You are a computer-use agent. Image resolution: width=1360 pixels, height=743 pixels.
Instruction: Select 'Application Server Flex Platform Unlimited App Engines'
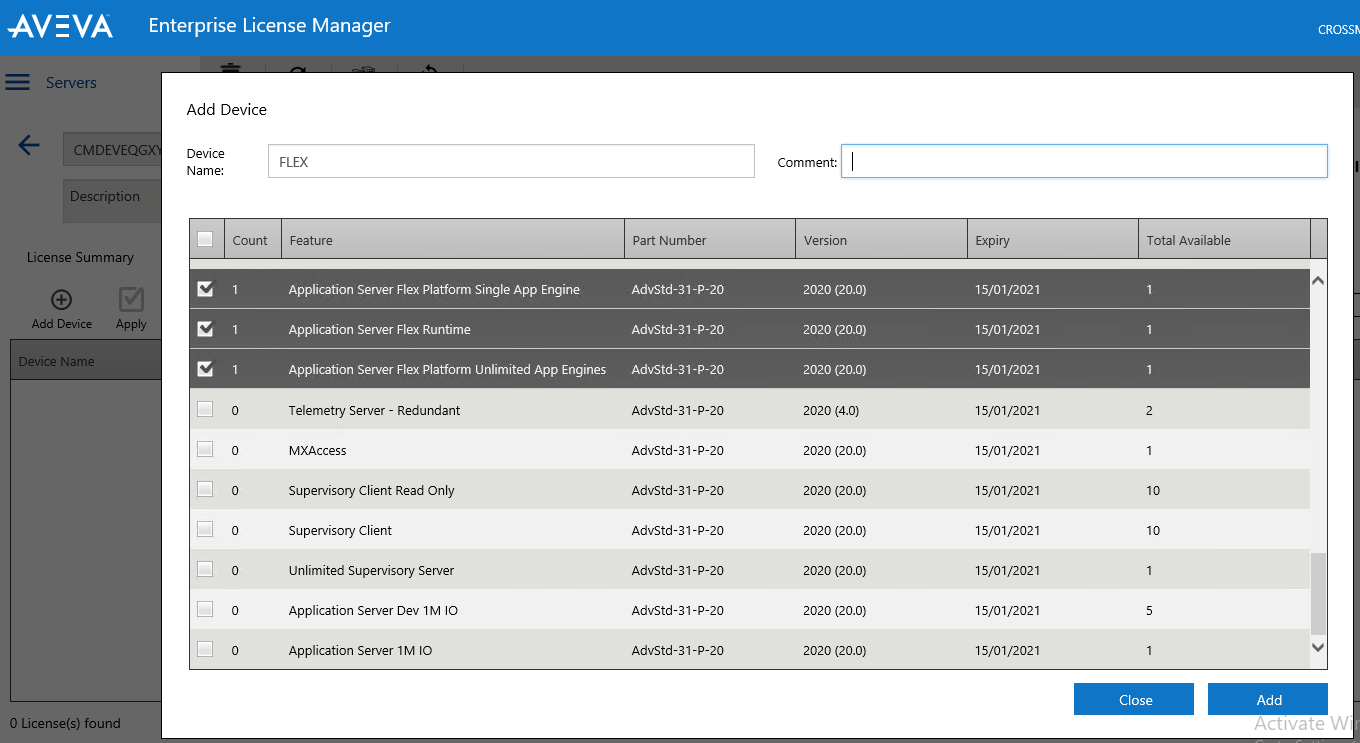[x=447, y=369]
